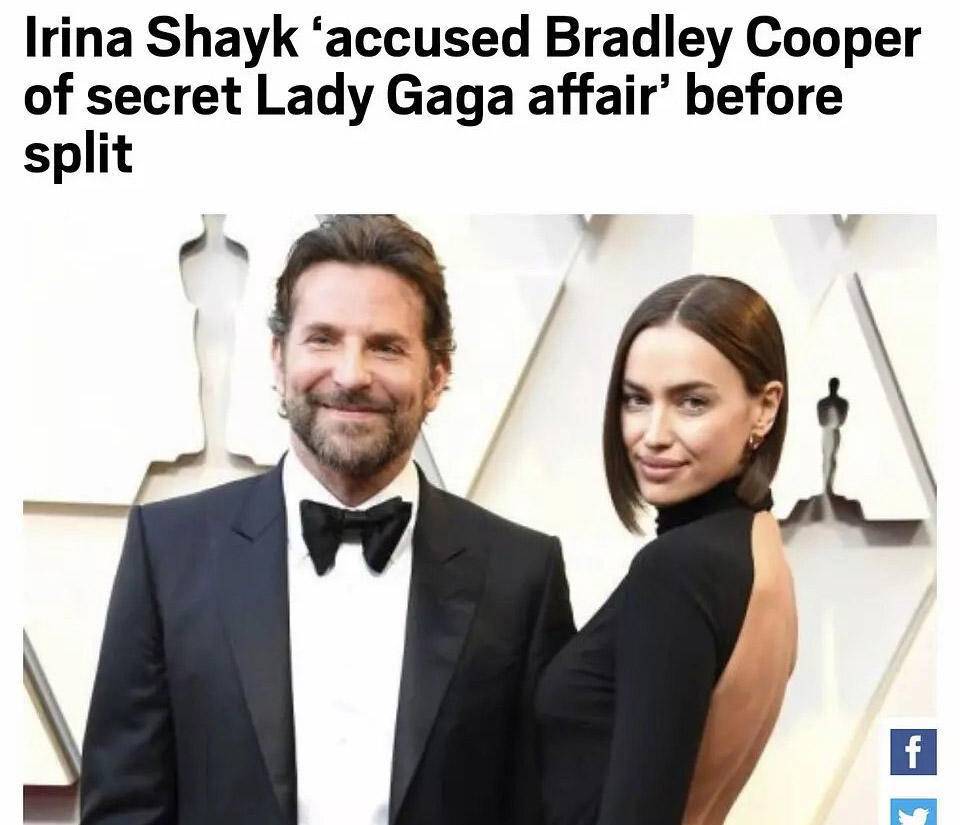This screenshot has height=825, width=960.
Task: Click the word "split" in the headline
Action: click(x=78, y=154)
